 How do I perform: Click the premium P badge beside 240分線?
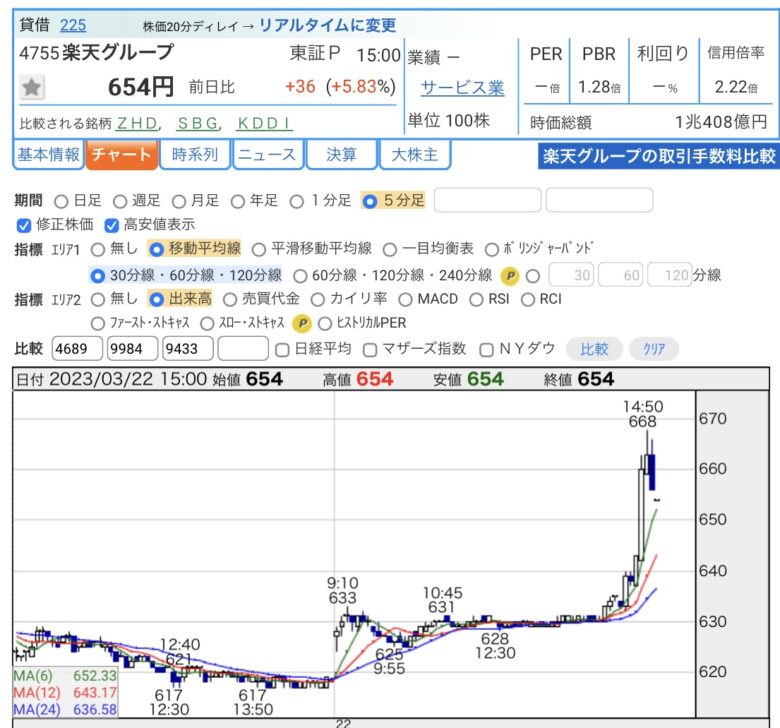(510, 276)
